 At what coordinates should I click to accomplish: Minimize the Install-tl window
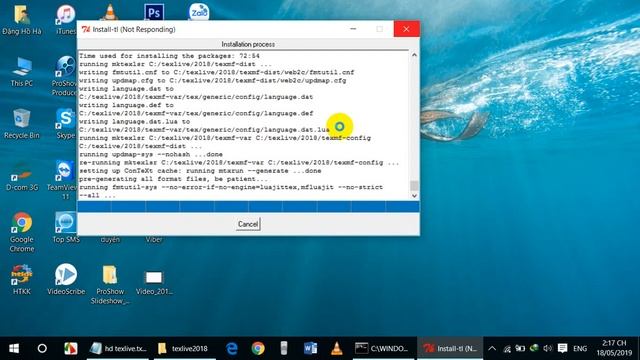point(353,29)
